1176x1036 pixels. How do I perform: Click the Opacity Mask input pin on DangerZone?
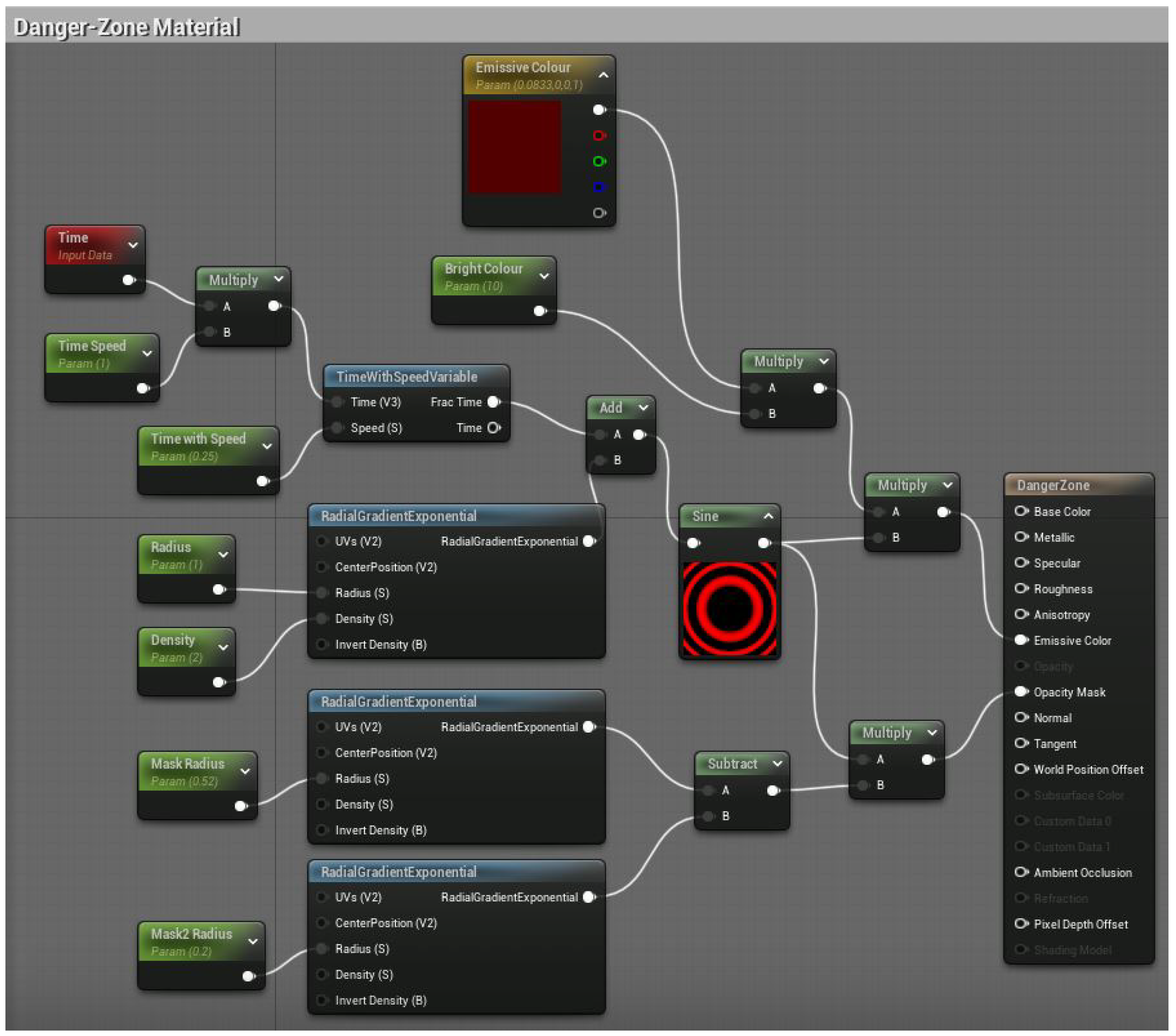click(1021, 692)
